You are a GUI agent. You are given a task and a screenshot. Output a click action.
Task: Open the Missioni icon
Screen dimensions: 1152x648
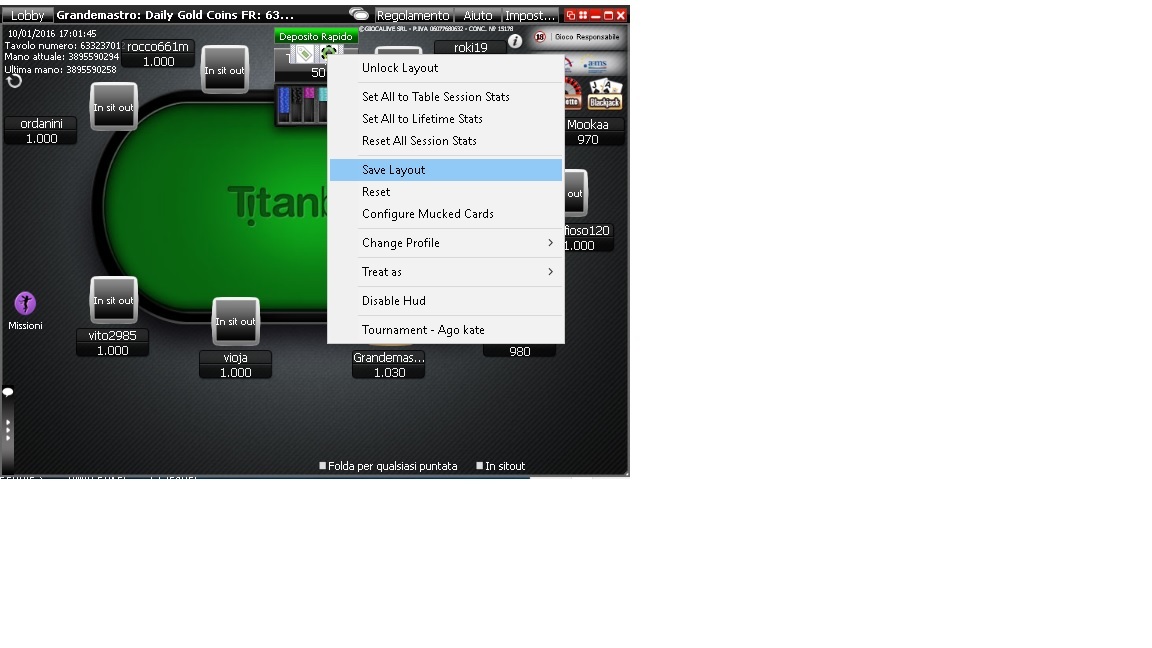[25, 303]
